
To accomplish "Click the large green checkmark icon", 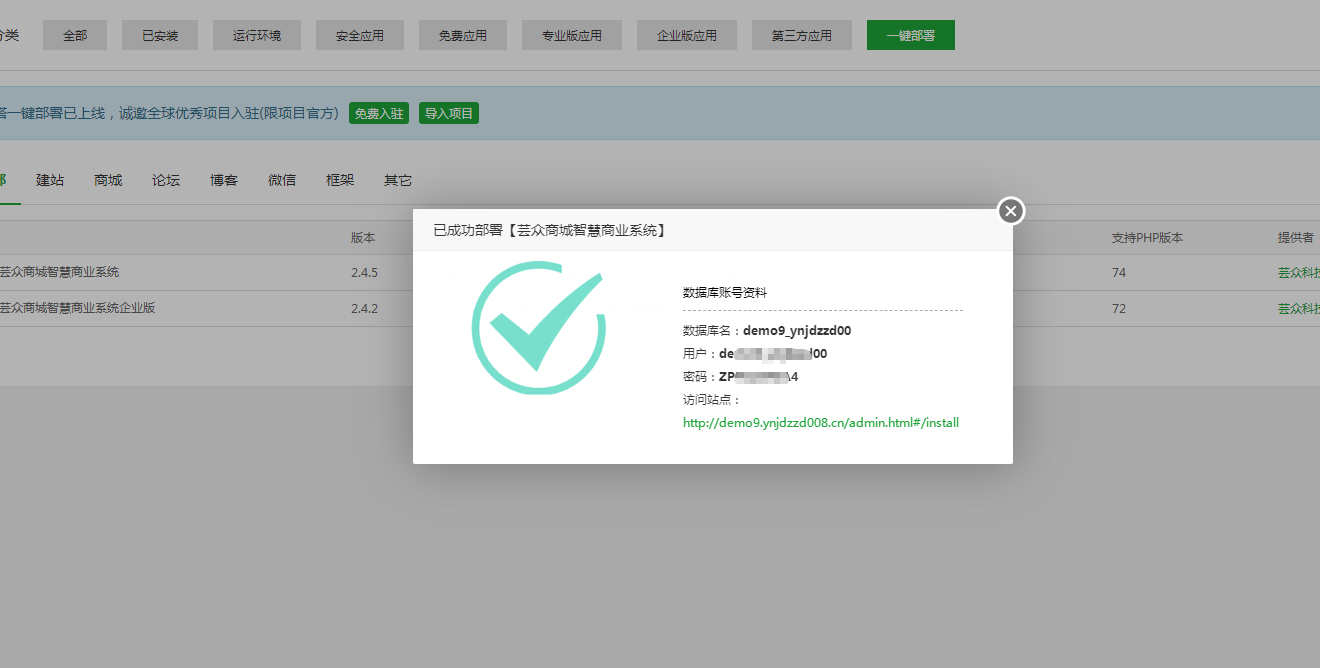I will (x=540, y=328).
